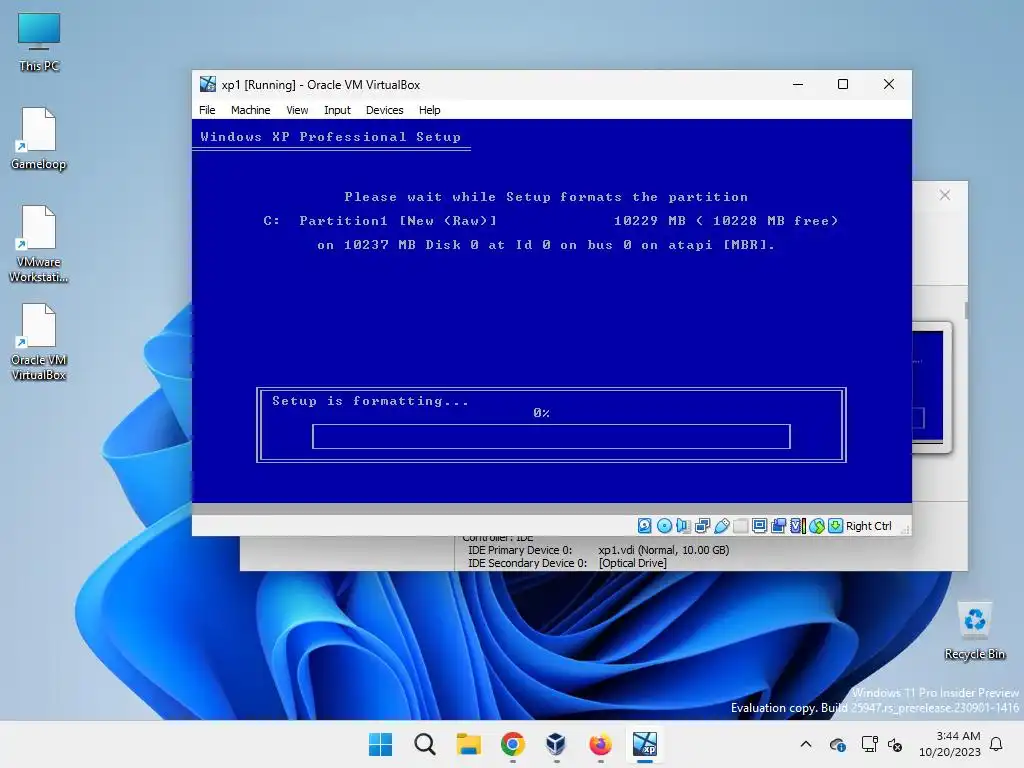
Task: Click the xp1 VM taskbar icon
Action: point(645,744)
